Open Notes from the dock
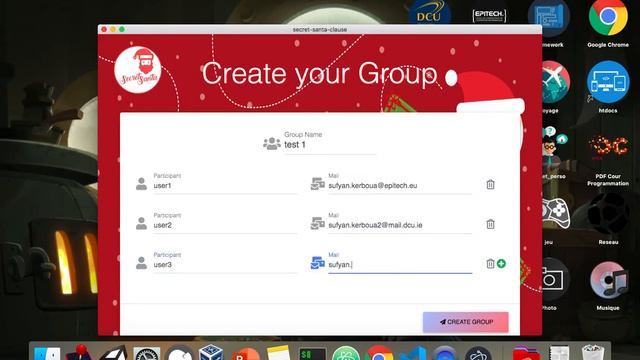 278,353
